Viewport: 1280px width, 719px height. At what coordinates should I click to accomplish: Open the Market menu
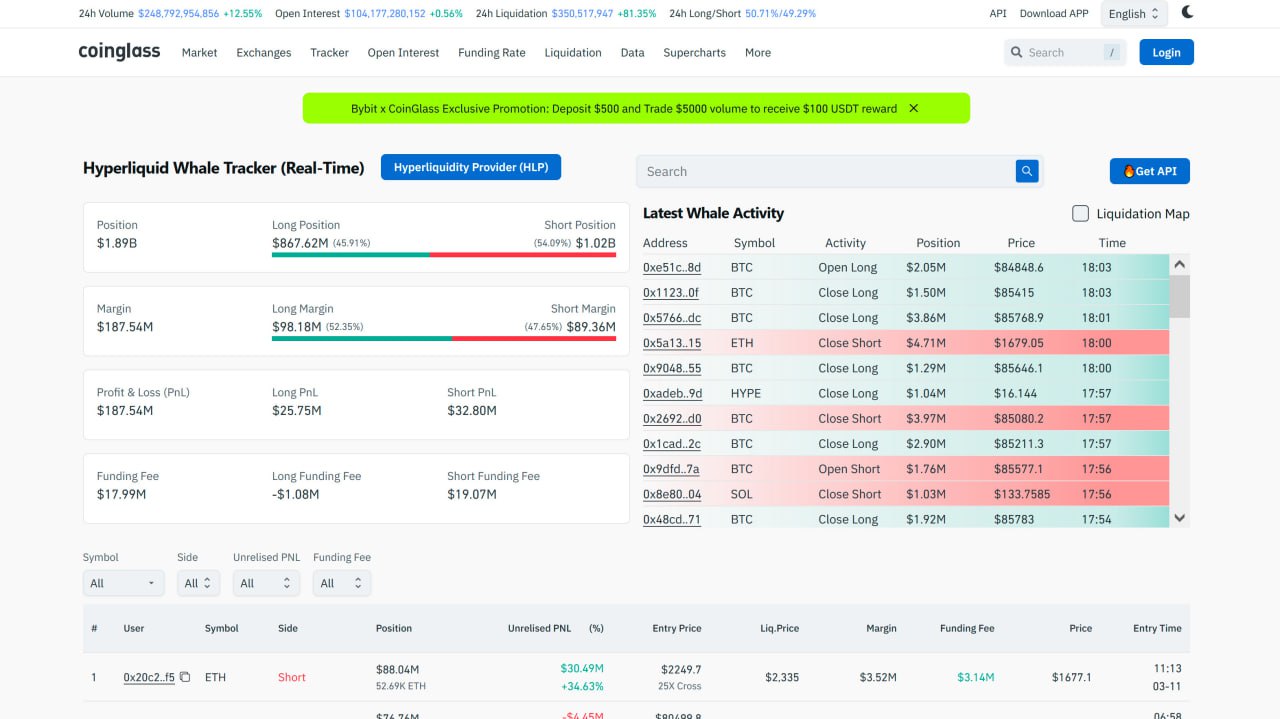point(199,52)
